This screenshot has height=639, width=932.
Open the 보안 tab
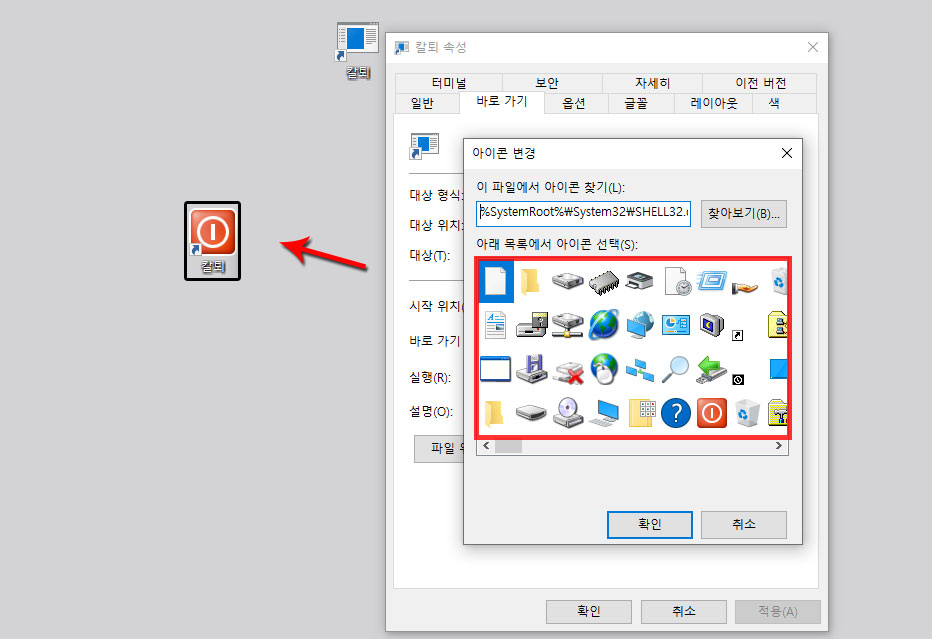tap(549, 82)
